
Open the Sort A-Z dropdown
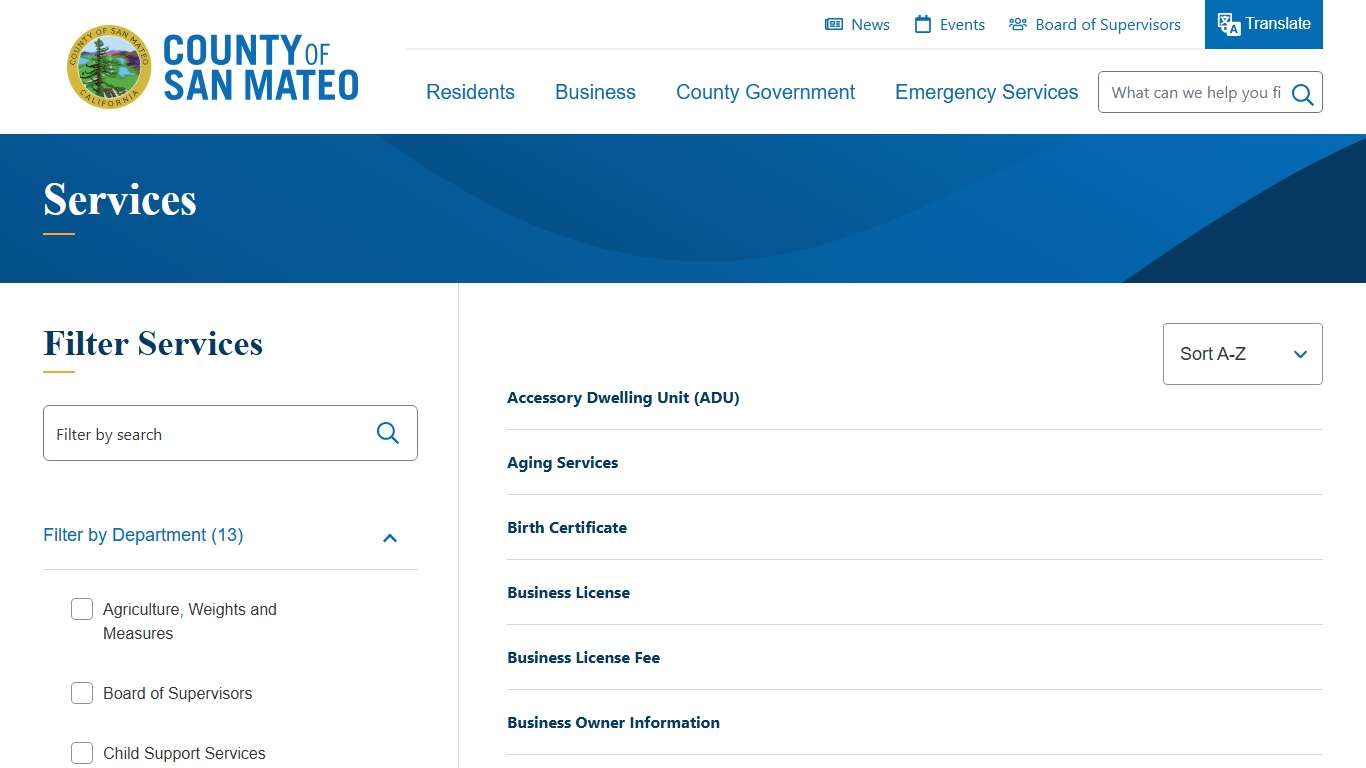pos(1242,353)
